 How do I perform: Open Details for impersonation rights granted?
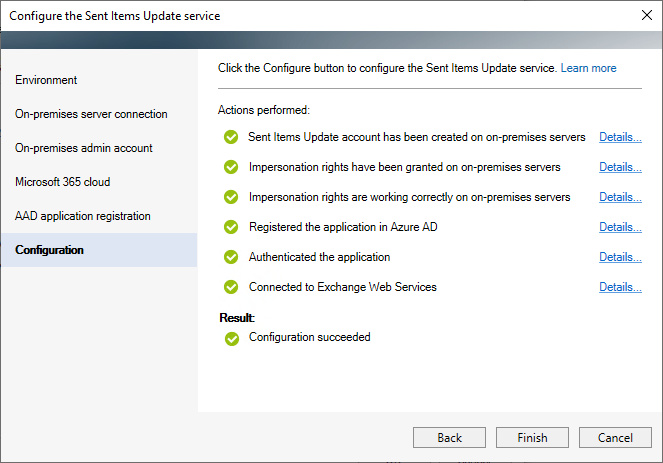[620, 167]
